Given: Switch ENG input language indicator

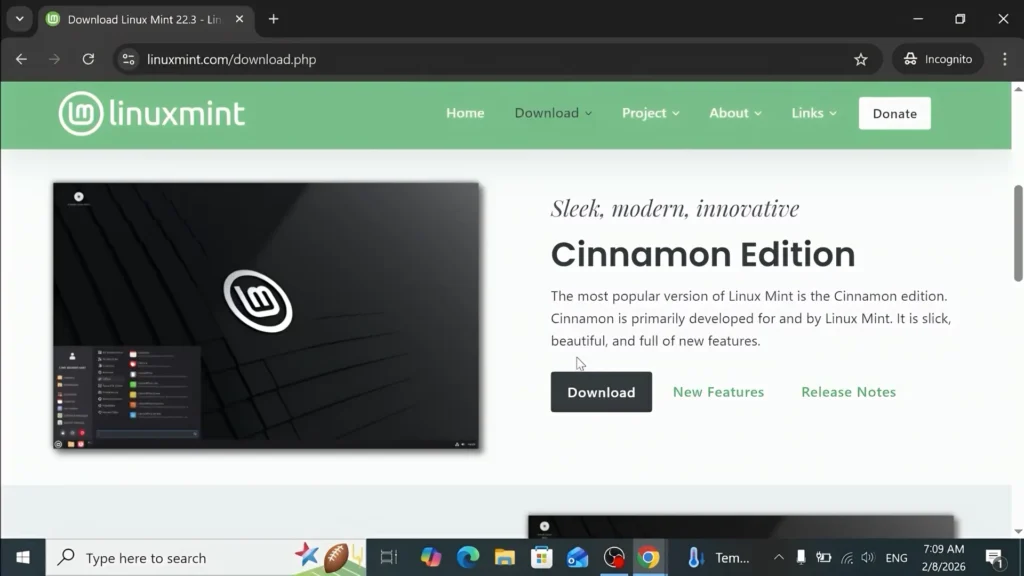Looking at the screenshot, I should [896, 558].
